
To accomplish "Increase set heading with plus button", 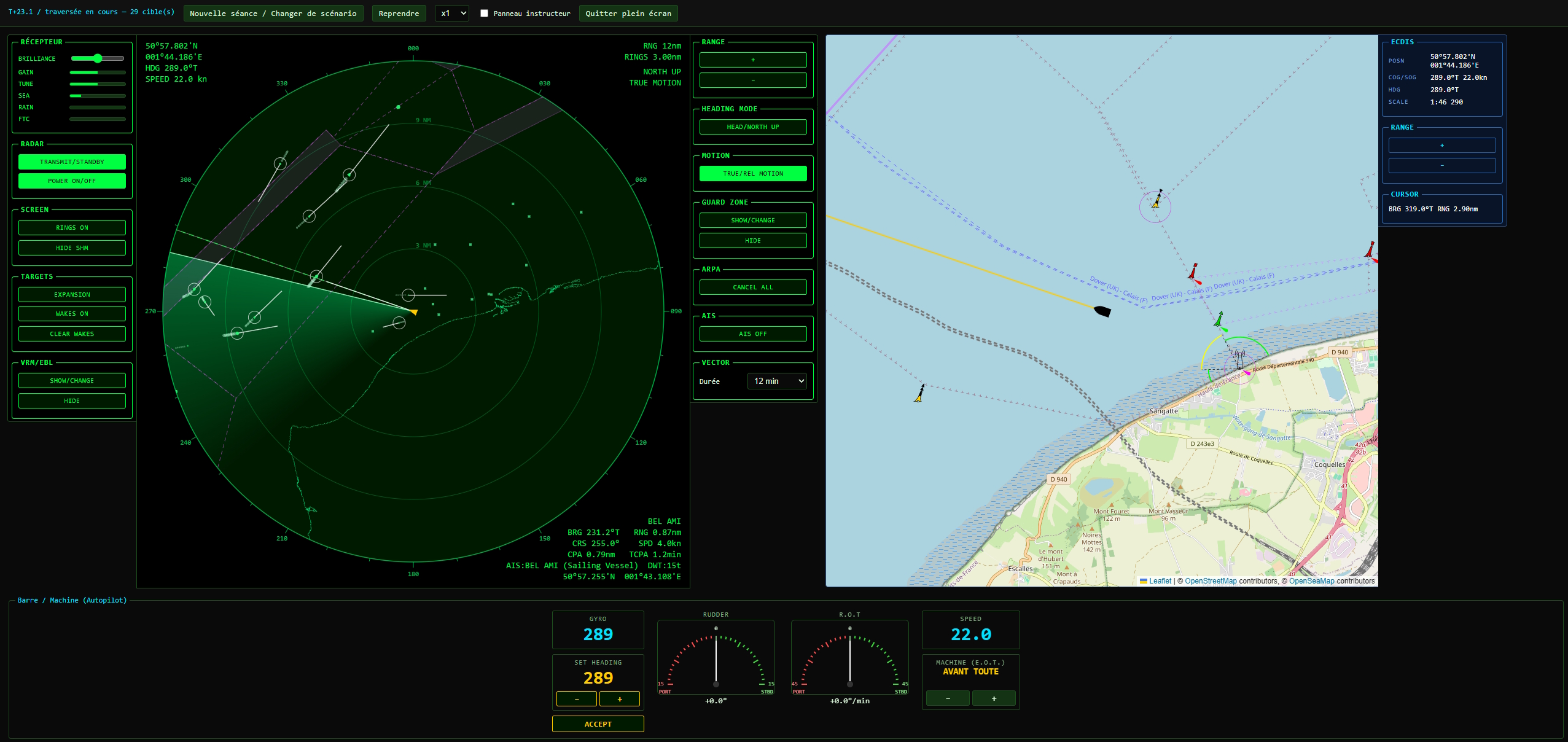I will pos(620,699).
